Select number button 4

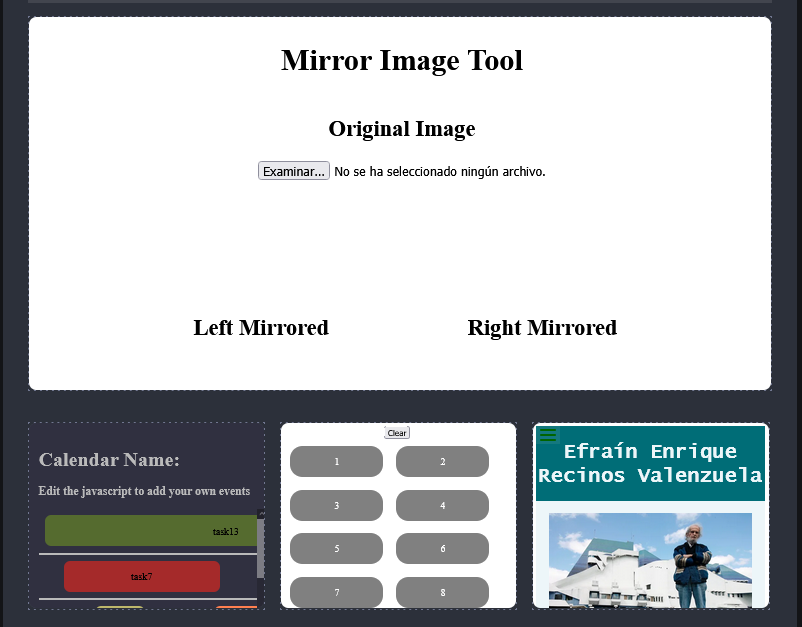[x=442, y=505]
